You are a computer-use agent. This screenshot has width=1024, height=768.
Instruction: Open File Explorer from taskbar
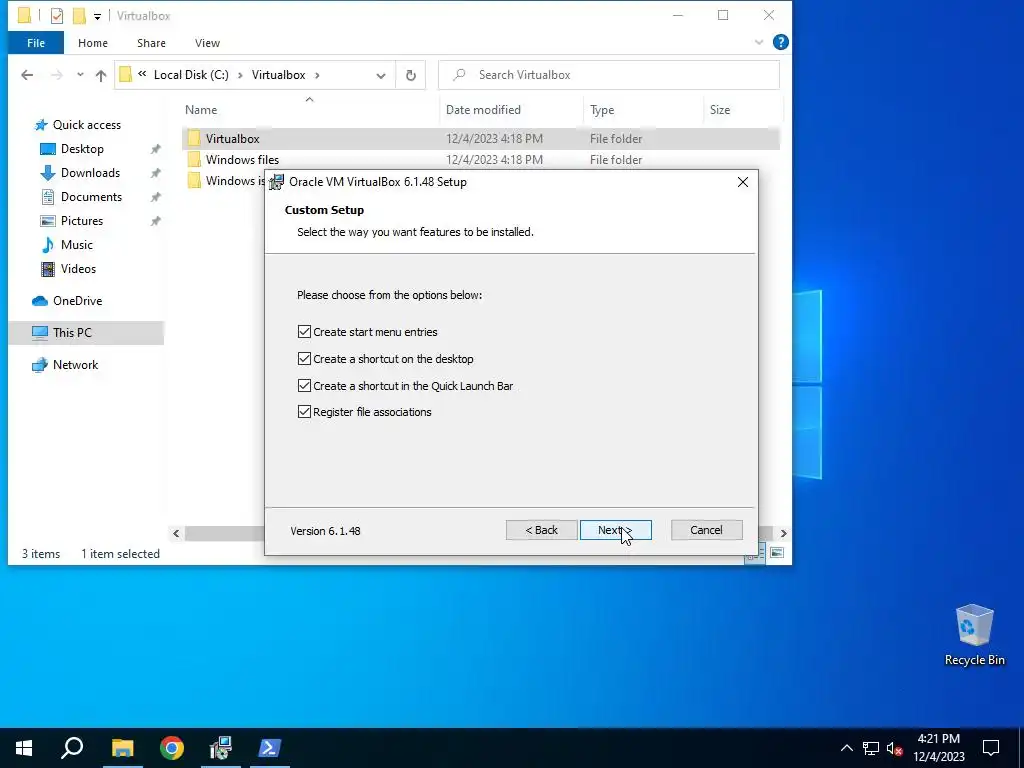click(x=122, y=748)
